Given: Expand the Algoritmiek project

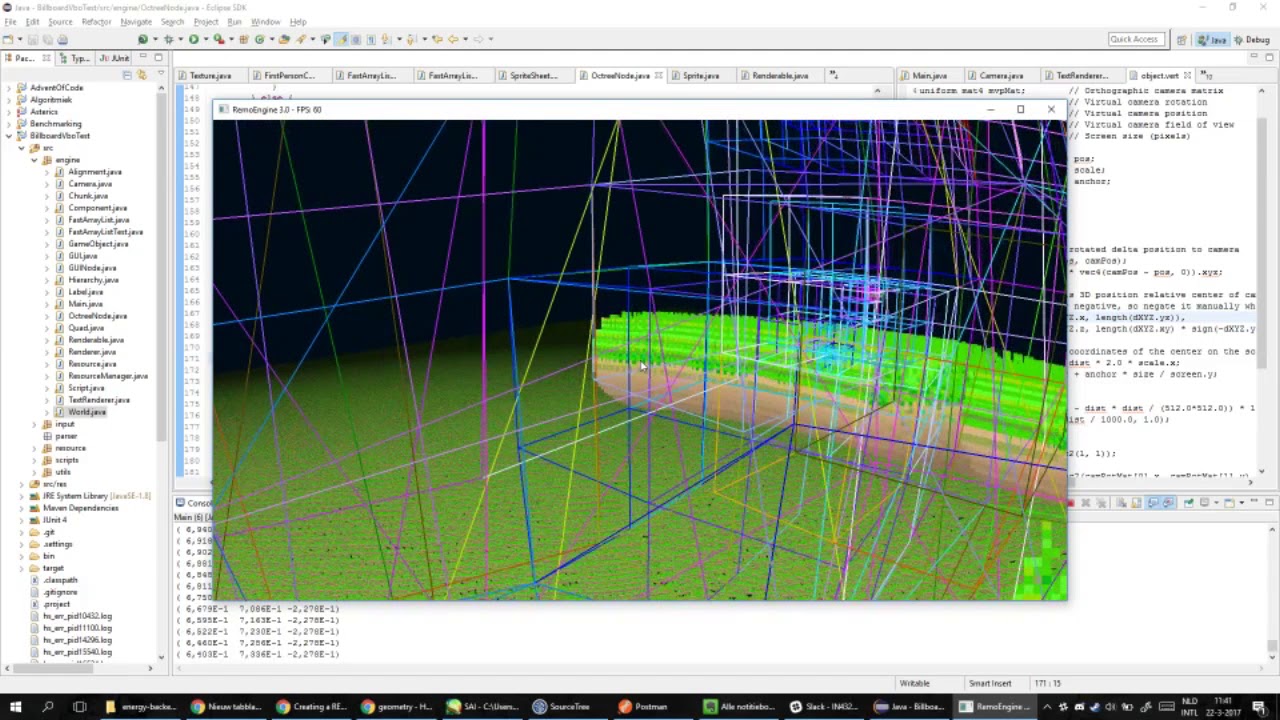Looking at the screenshot, I should coord(10,100).
